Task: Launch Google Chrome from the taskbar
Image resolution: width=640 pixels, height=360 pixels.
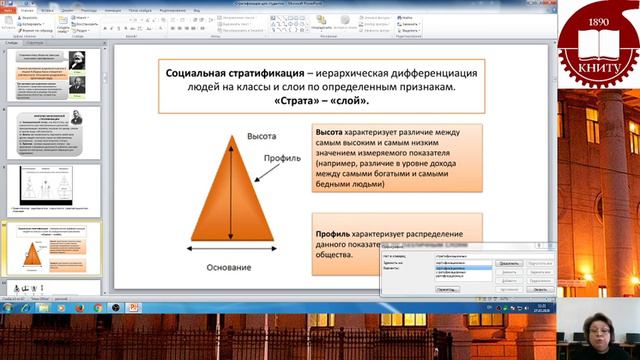Action: (98, 308)
